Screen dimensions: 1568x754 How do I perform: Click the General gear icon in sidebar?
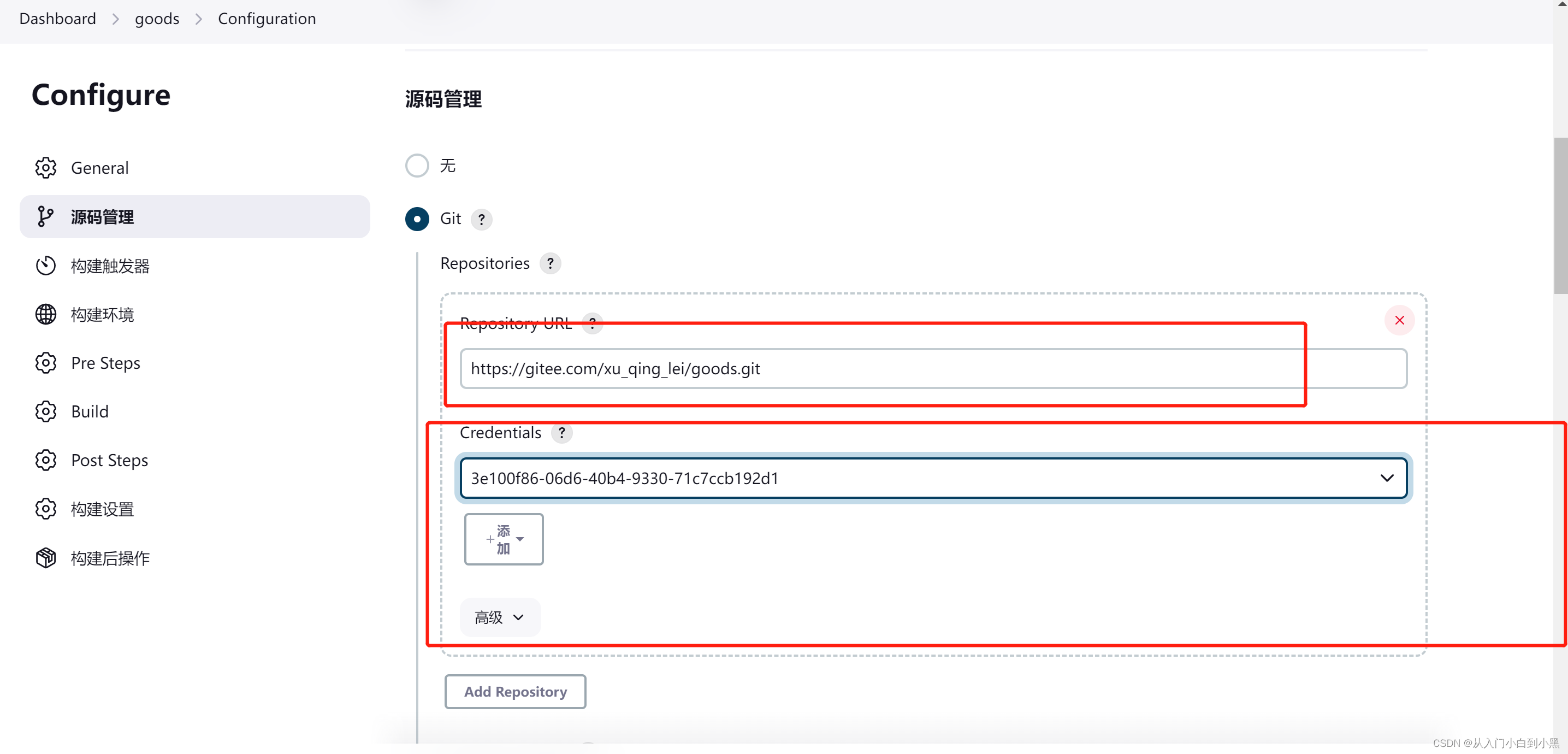pyautogui.click(x=46, y=168)
